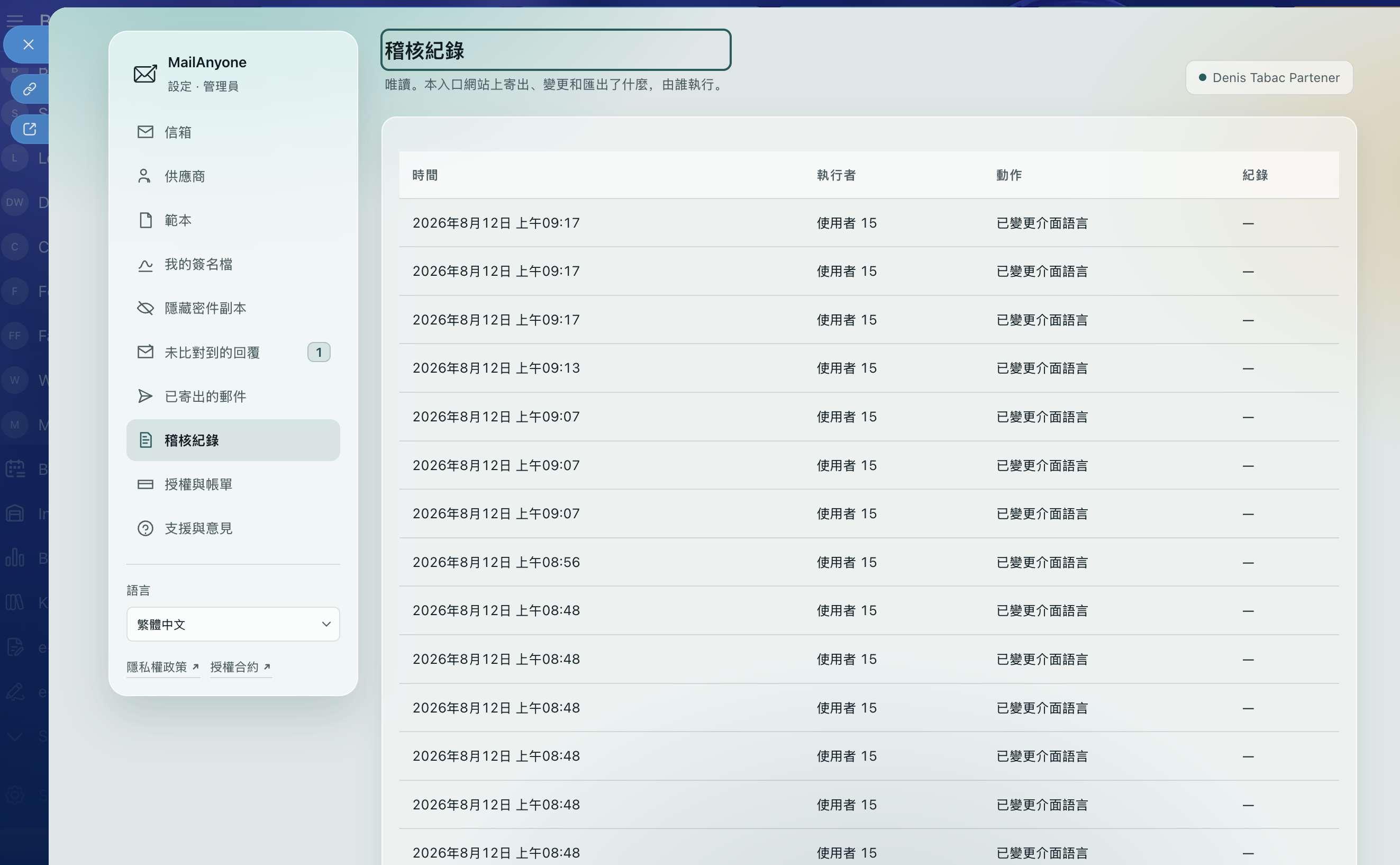The image size is (1400, 865).
Task: Click 使用者 15 in the 上午08:56 row
Action: tap(847, 562)
